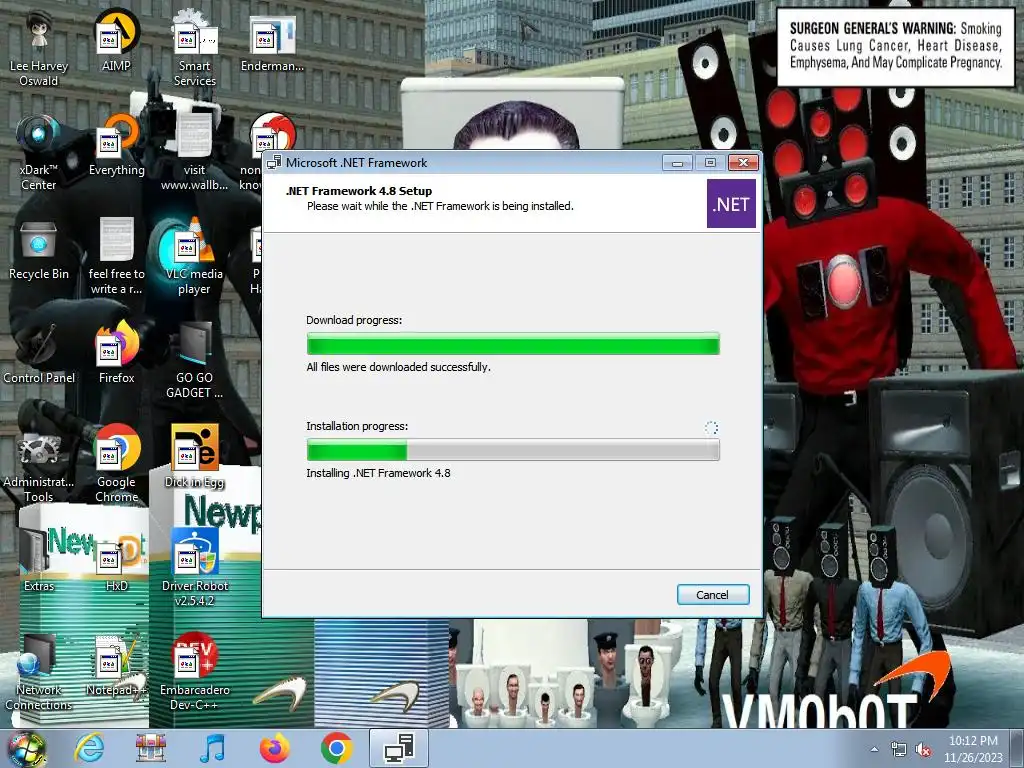1024x768 pixels.
Task: Click the .NET setup taskbar button
Action: pos(399,748)
